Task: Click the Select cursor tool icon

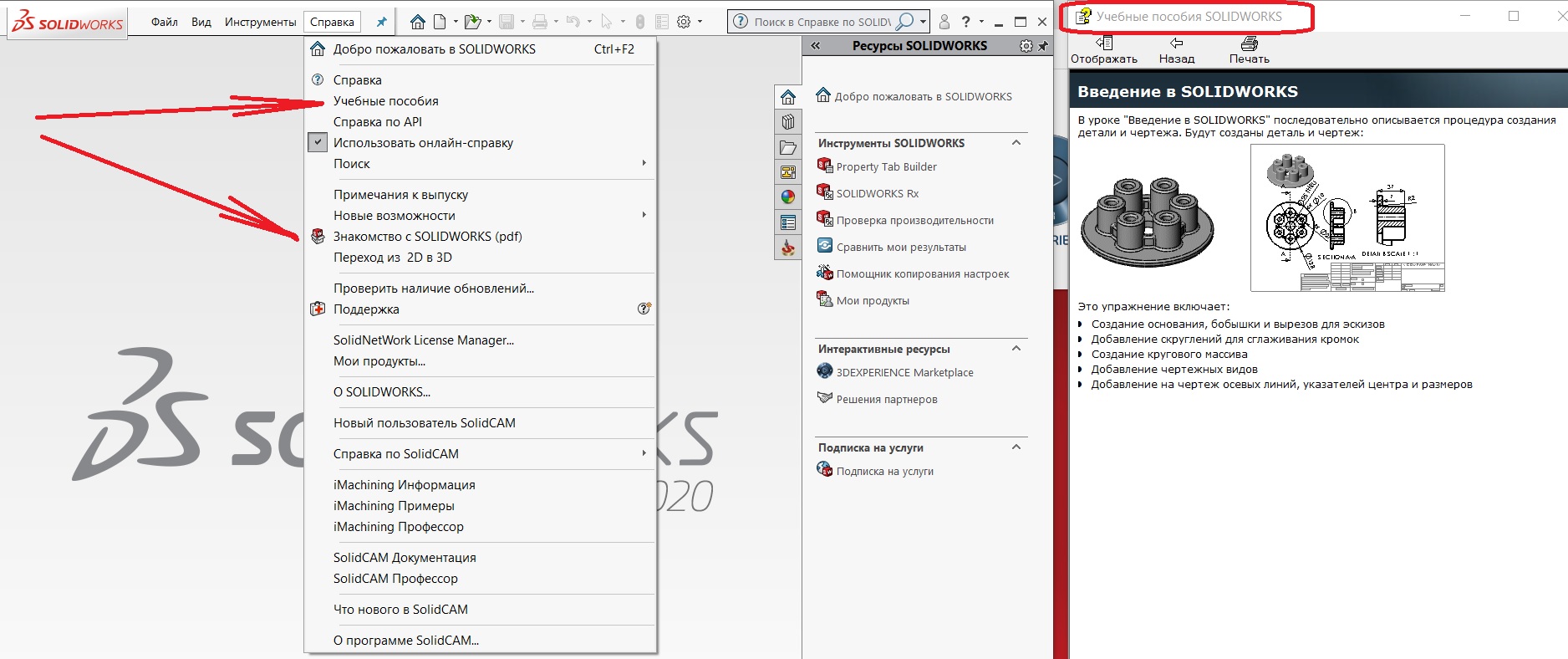Action: [x=607, y=22]
